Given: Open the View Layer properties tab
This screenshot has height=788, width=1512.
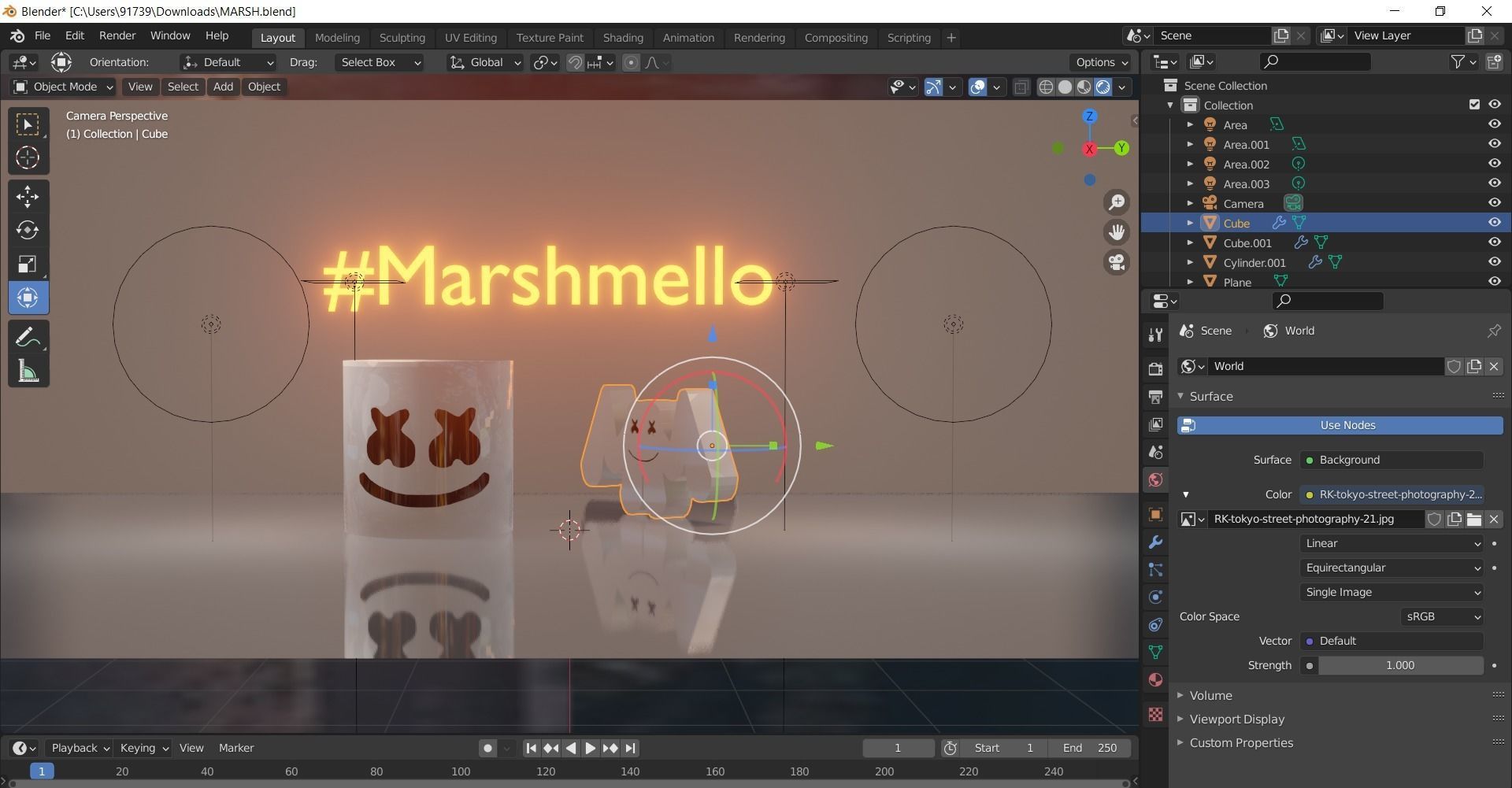Looking at the screenshot, I should tap(1155, 424).
